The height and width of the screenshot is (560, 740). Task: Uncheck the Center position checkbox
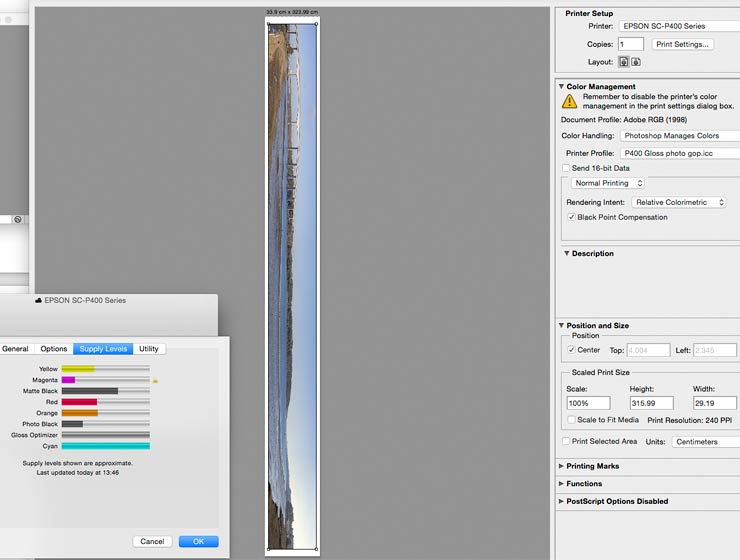pyautogui.click(x=572, y=350)
